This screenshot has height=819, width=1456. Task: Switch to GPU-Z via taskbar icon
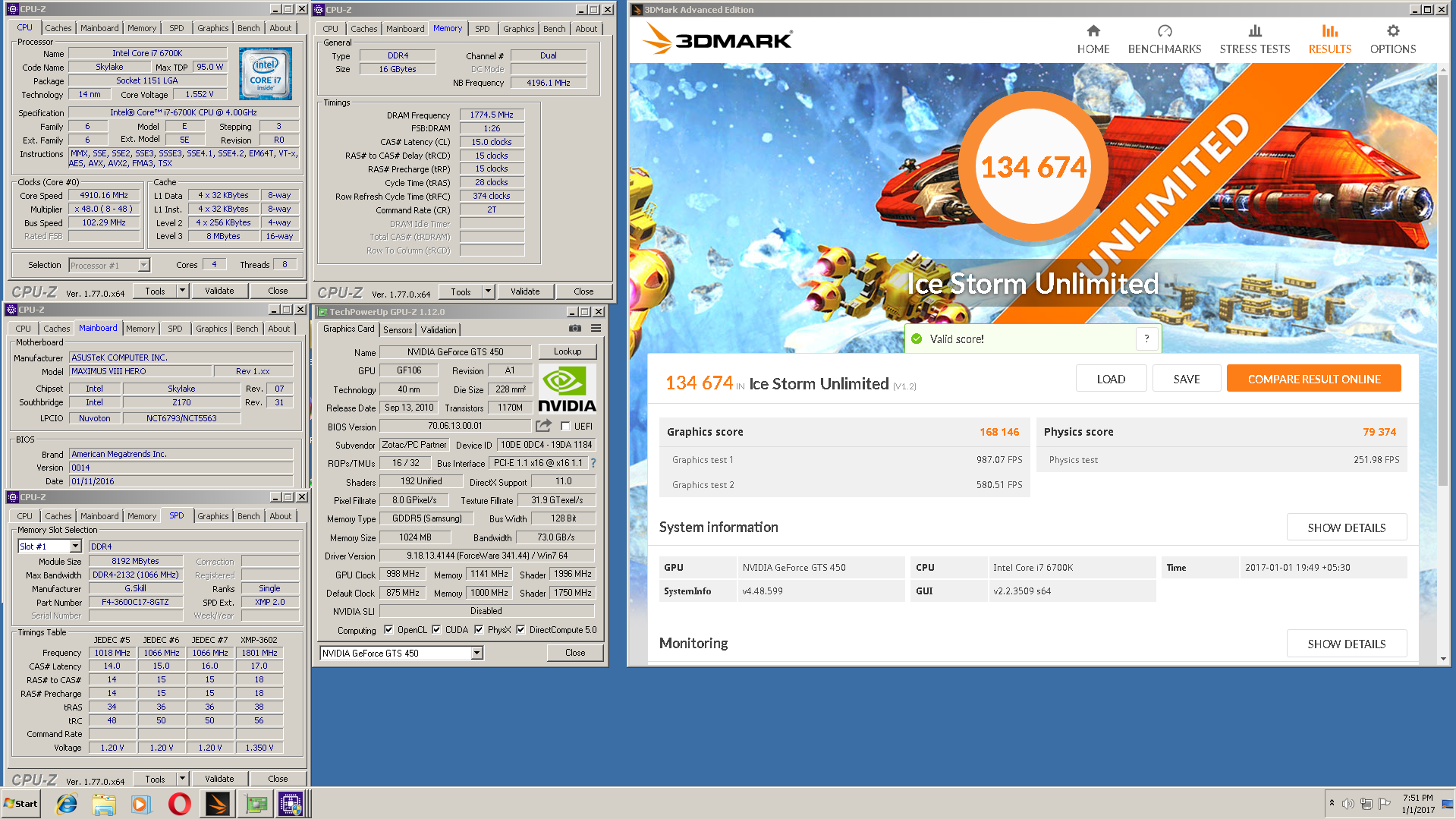click(256, 804)
